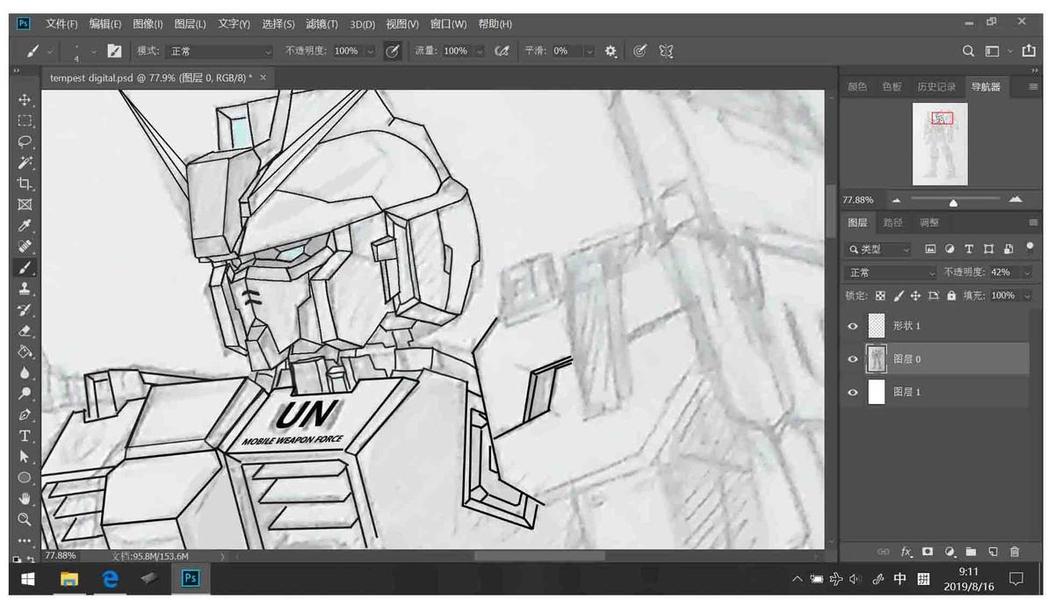The width and height of the screenshot is (1054, 600).
Task: Click the delete layer trash icon
Action: pyautogui.click(x=1014, y=552)
